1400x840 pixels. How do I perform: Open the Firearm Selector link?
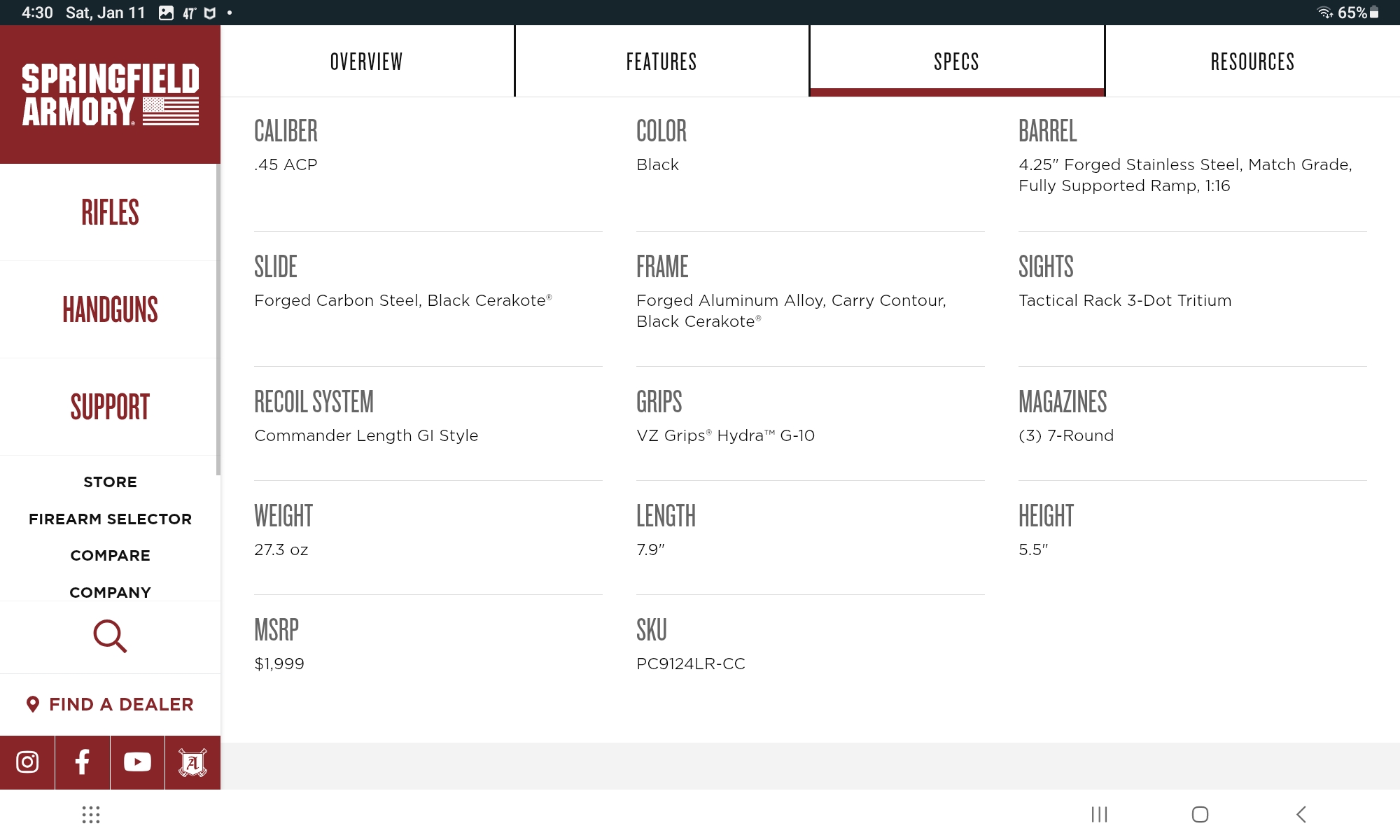point(110,519)
